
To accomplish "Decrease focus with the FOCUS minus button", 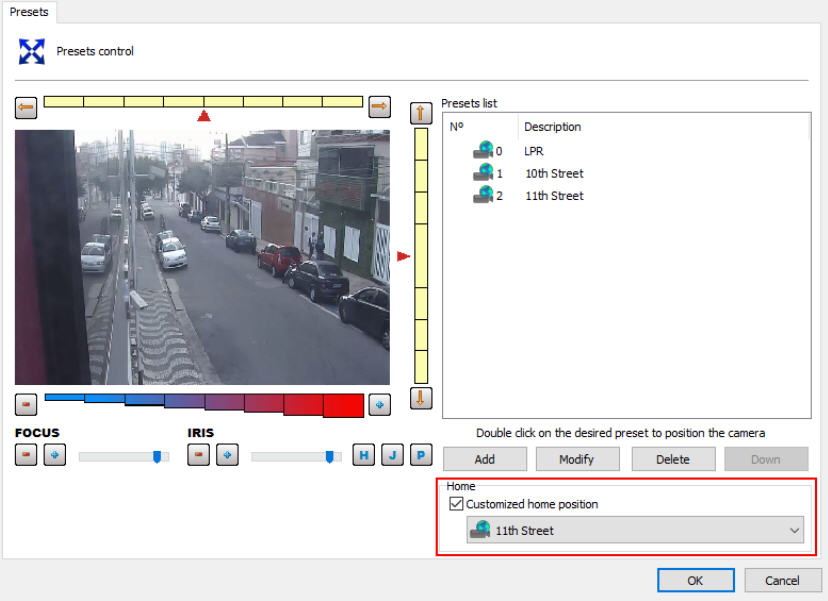I will [x=26, y=455].
